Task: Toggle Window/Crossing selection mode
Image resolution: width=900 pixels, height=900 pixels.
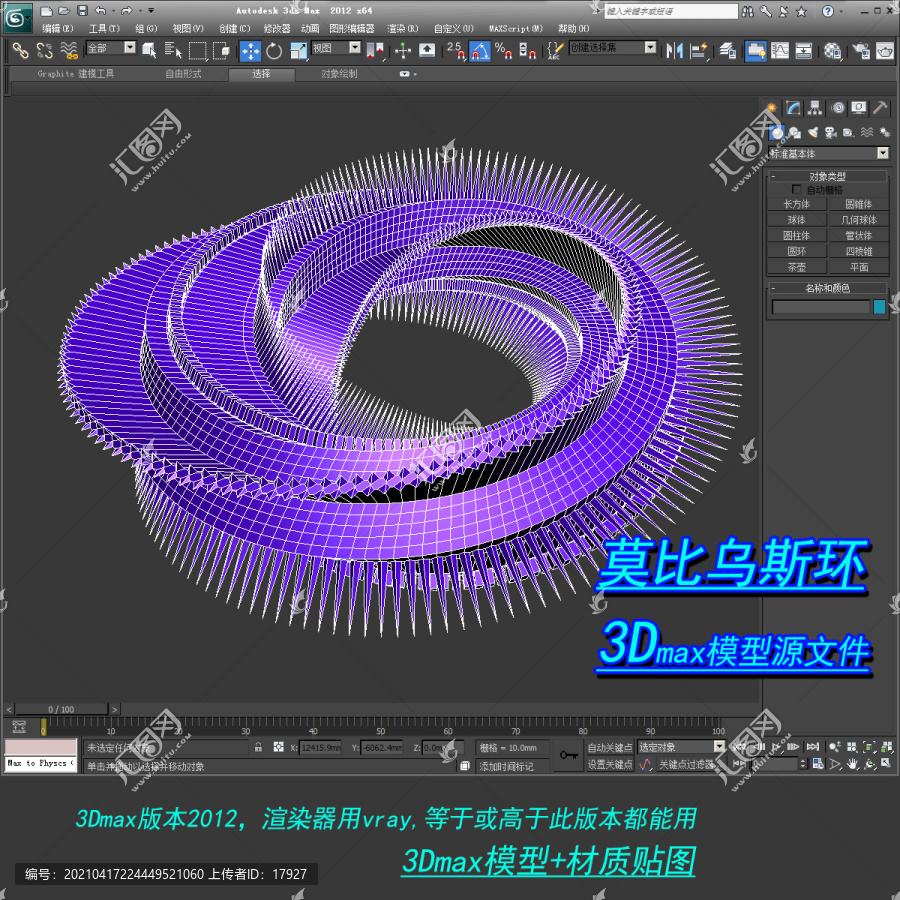Action: (222, 51)
